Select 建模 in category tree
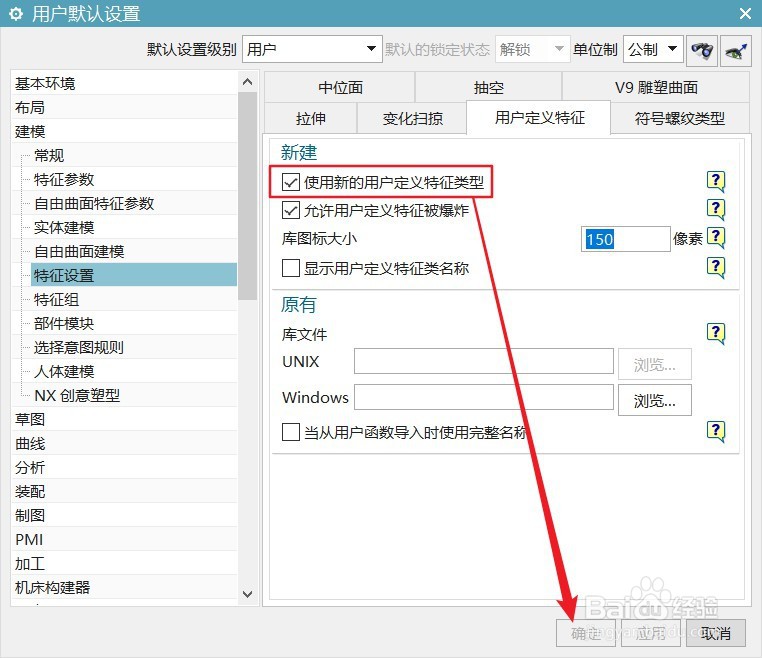Screen dimensions: 762x658 [124, 132]
